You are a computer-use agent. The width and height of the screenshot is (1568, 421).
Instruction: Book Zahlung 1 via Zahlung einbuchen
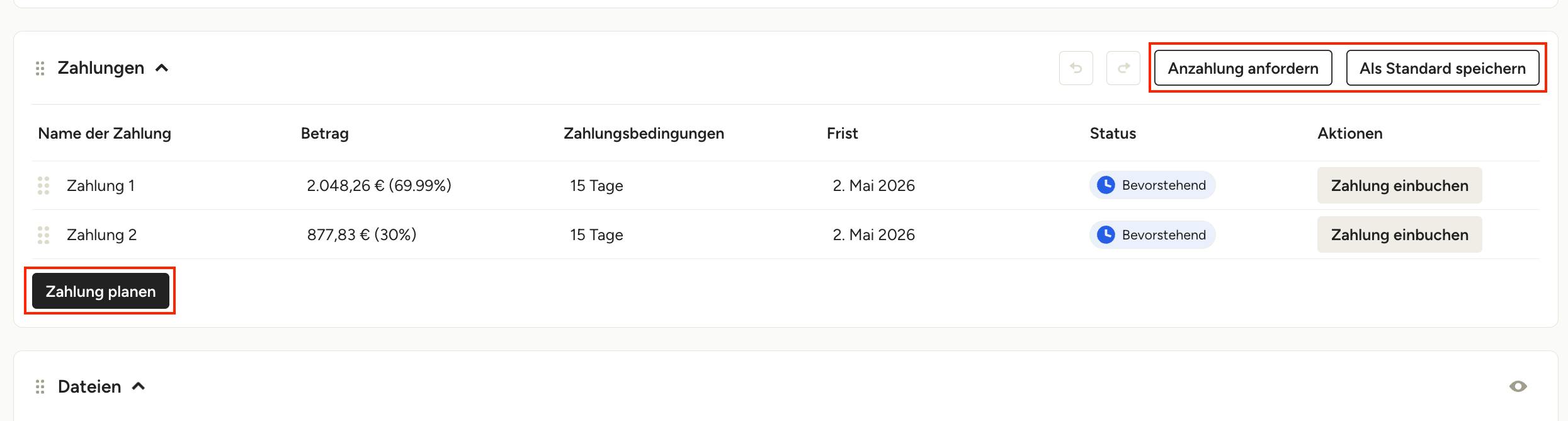[1399, 185]
